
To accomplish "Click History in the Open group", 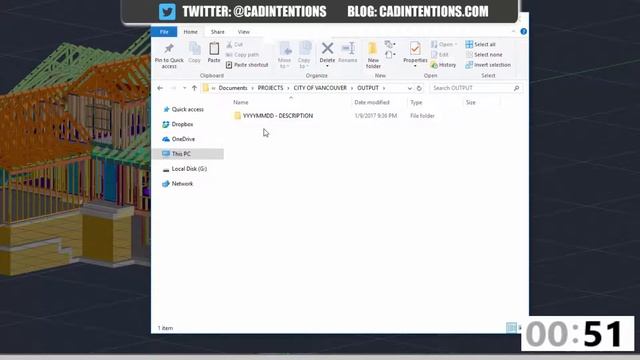I will (444, 65).
